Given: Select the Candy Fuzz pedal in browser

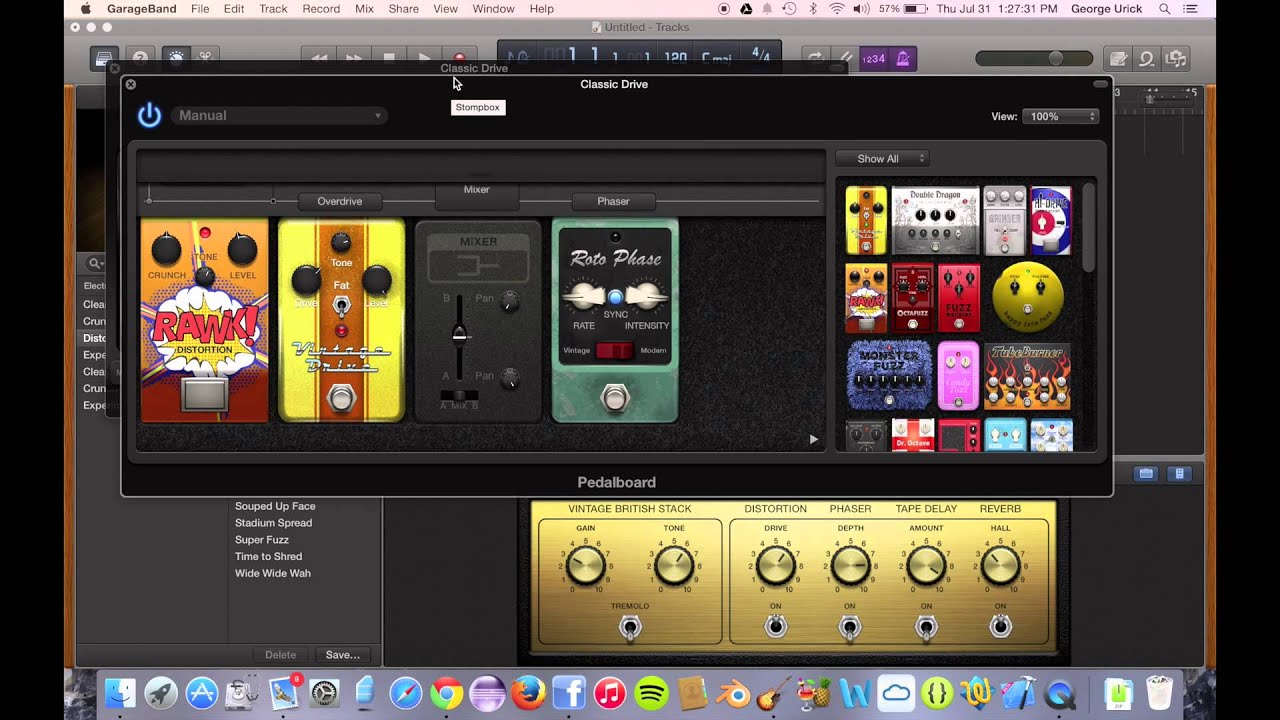Looking at the screenshot, I should (958, 376).
